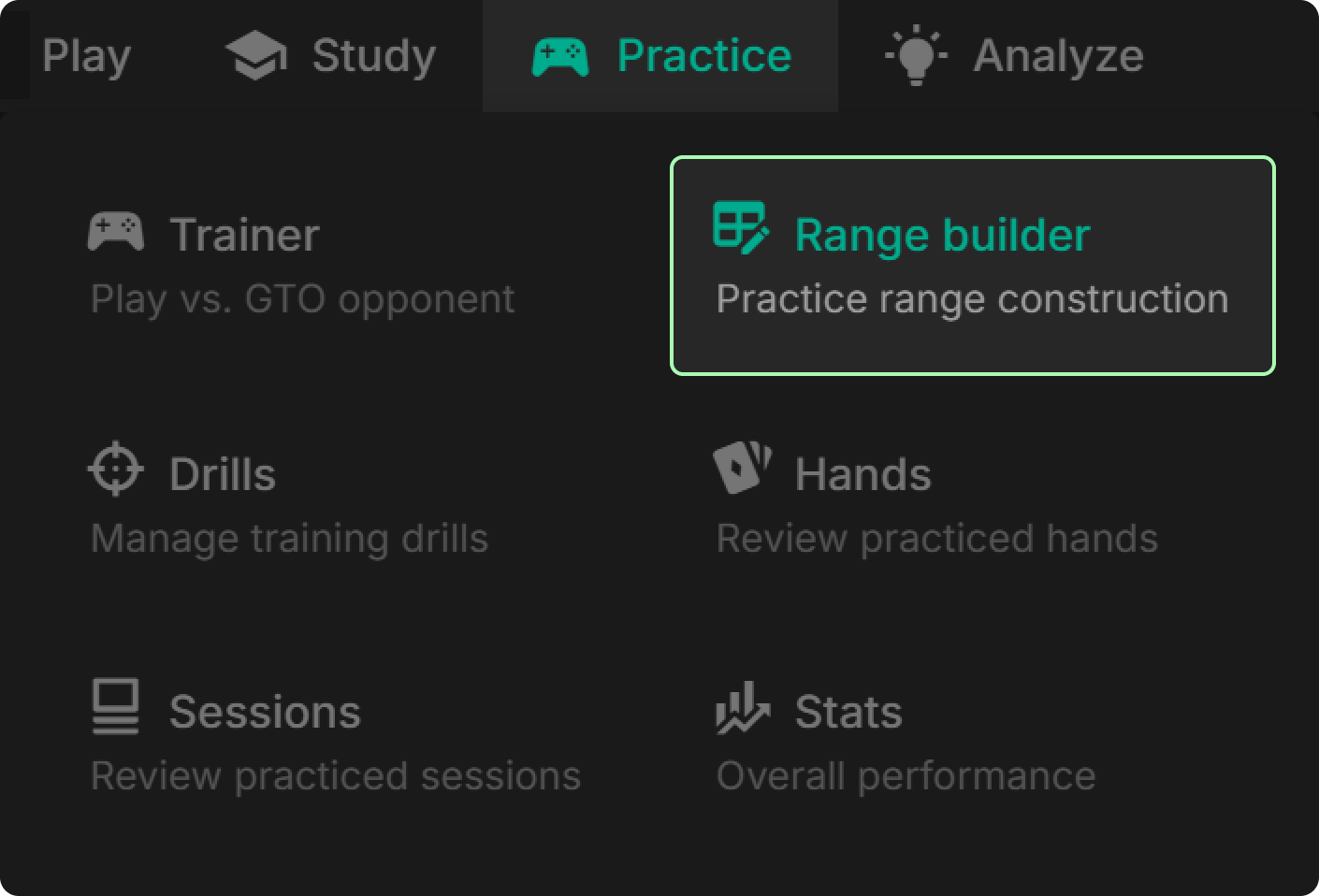Screen dimensions: 1319x896
Task: Click the Sessions stacked screen icon
Action: coord(116,707)
